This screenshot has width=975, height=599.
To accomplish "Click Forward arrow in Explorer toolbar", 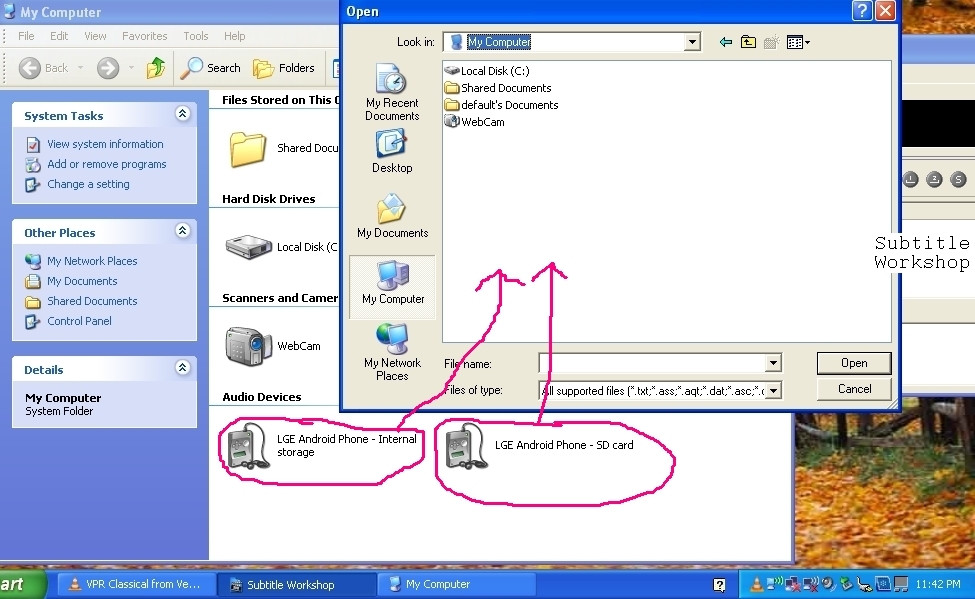I will pyautogui.click(x=108, y=68).
